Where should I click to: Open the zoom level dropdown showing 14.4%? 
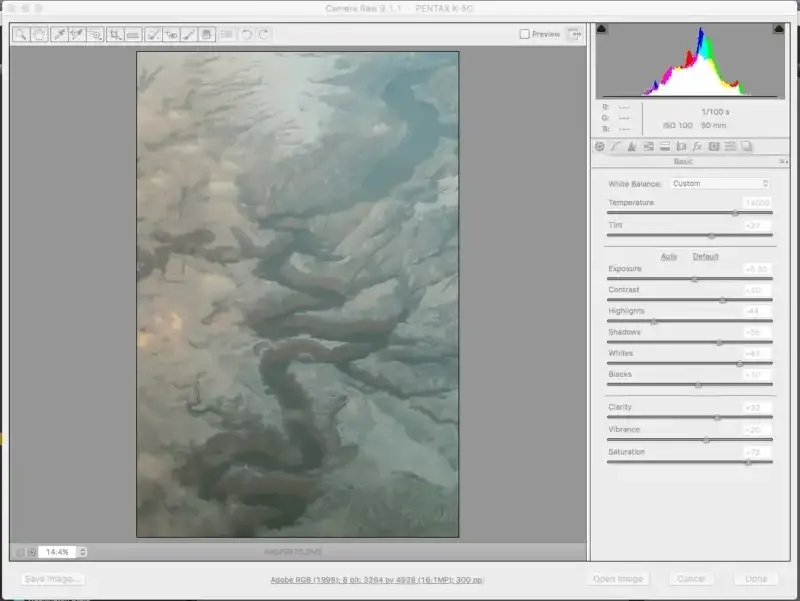82,552
